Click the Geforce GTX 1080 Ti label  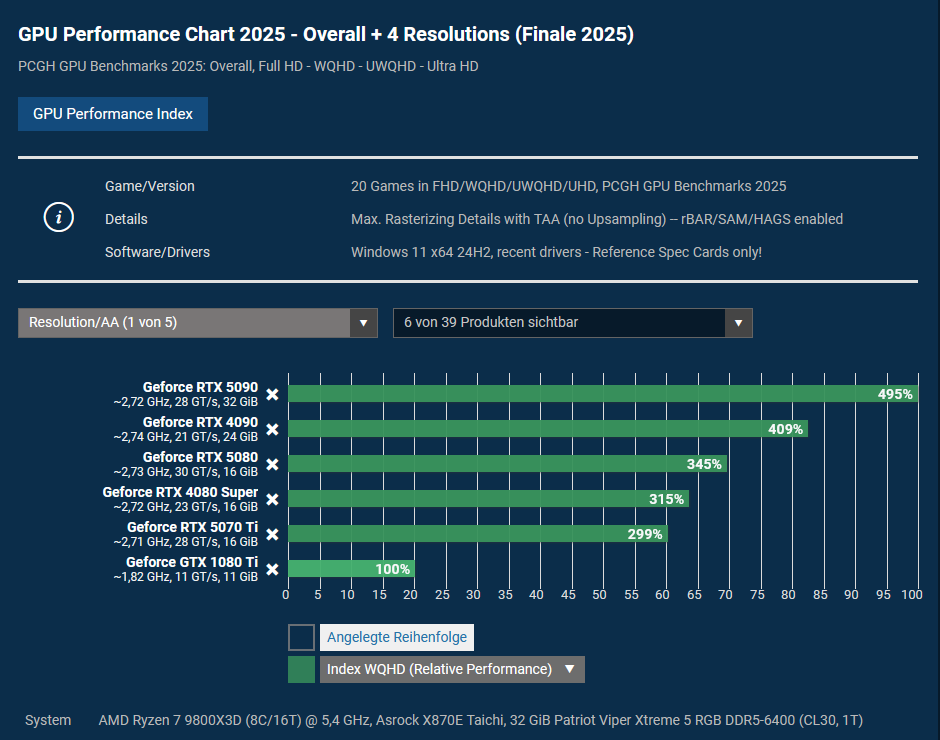(x=192, y=562)
